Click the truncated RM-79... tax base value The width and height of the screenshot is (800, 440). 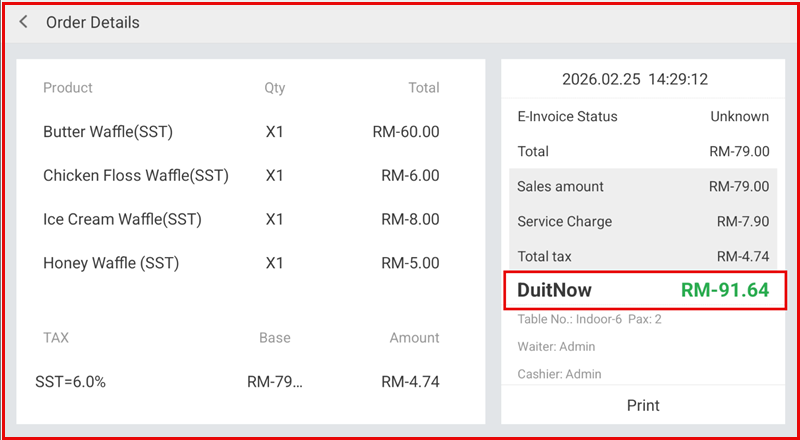click(x=274, y=381)
